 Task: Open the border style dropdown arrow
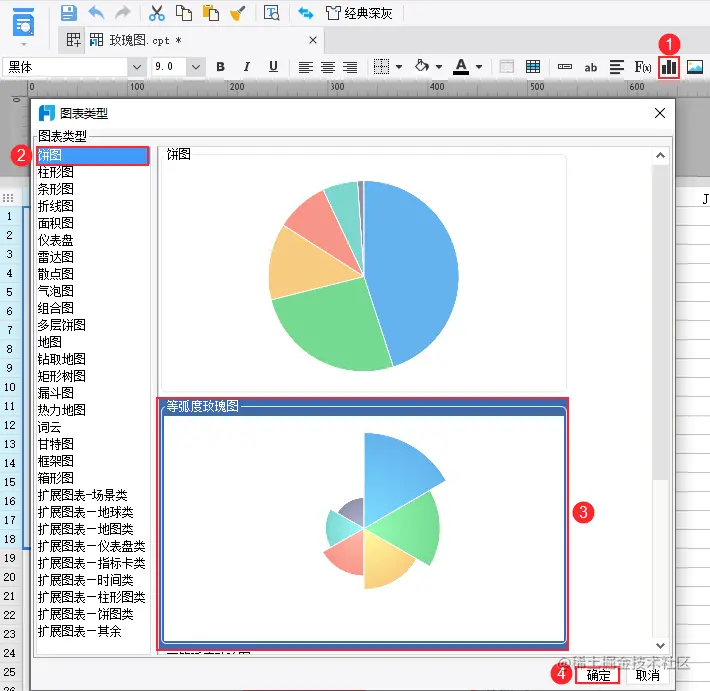[x=399, y=67]
